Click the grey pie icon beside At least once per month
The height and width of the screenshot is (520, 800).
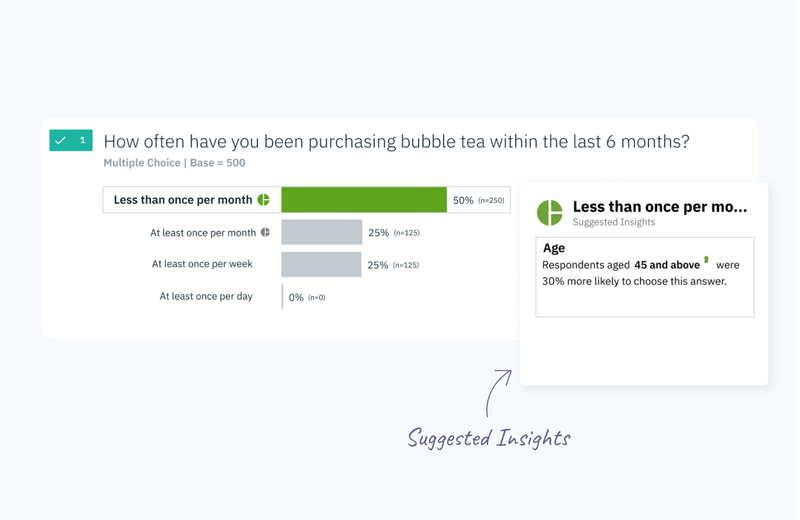pyautogui.click(x=265, y=232)
